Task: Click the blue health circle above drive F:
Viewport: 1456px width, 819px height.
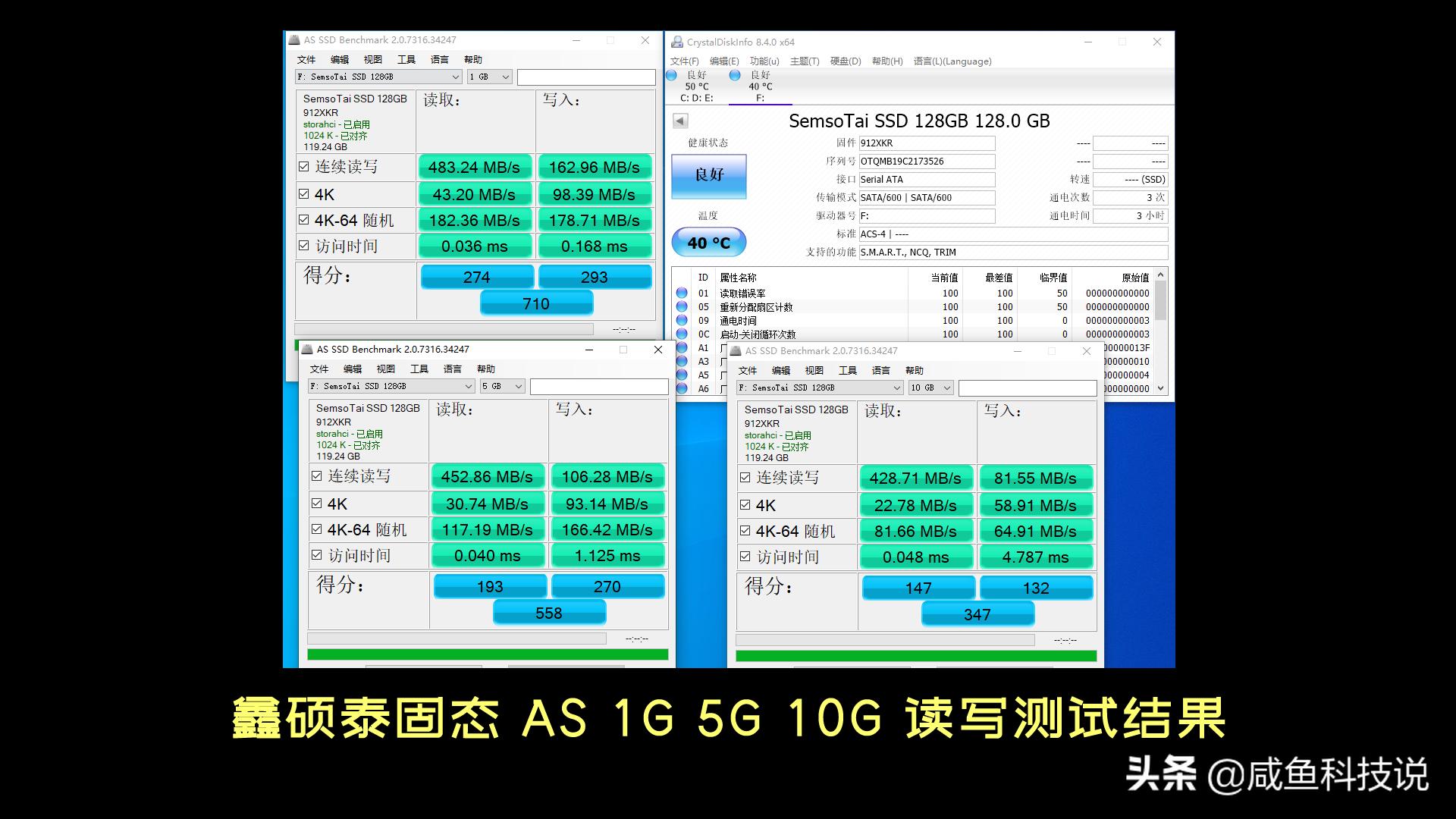Action: 734,75
